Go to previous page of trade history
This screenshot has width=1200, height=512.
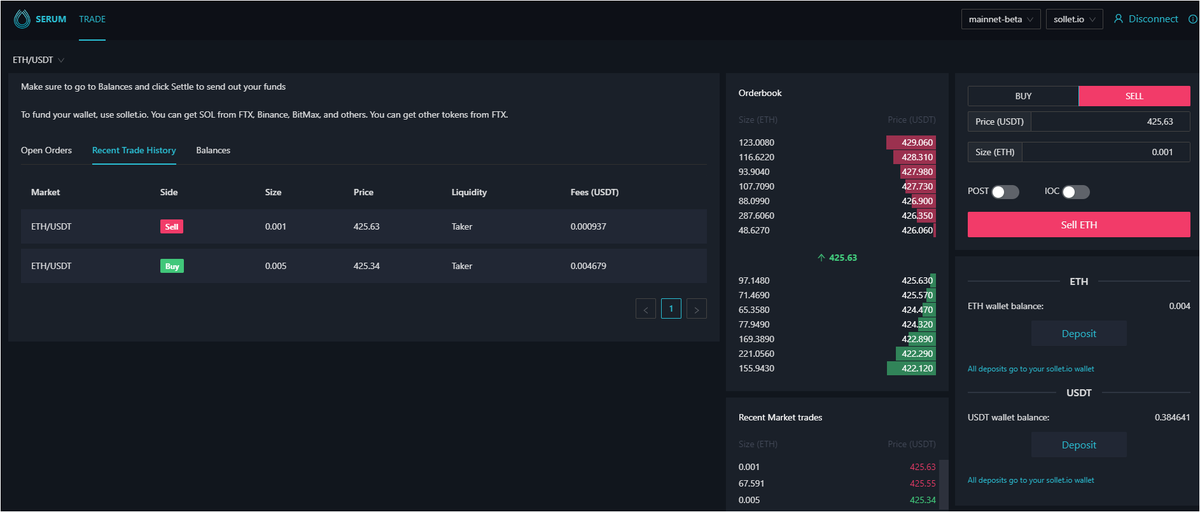(x=646, y=309)
